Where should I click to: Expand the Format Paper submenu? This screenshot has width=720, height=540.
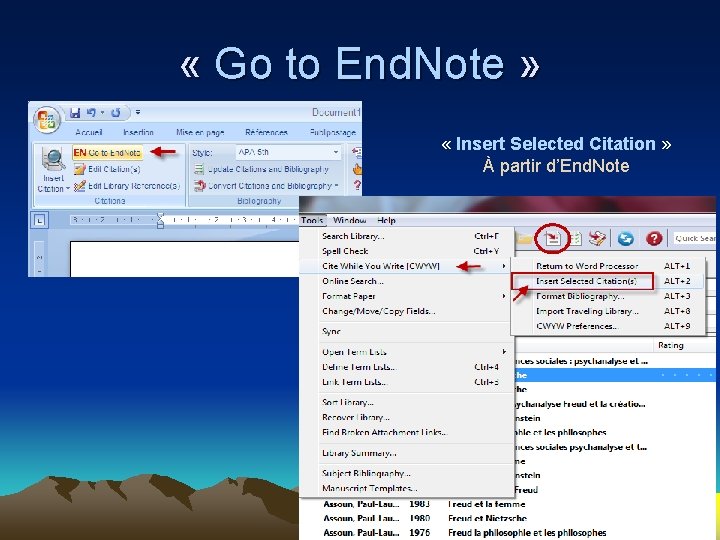(407, 296)
